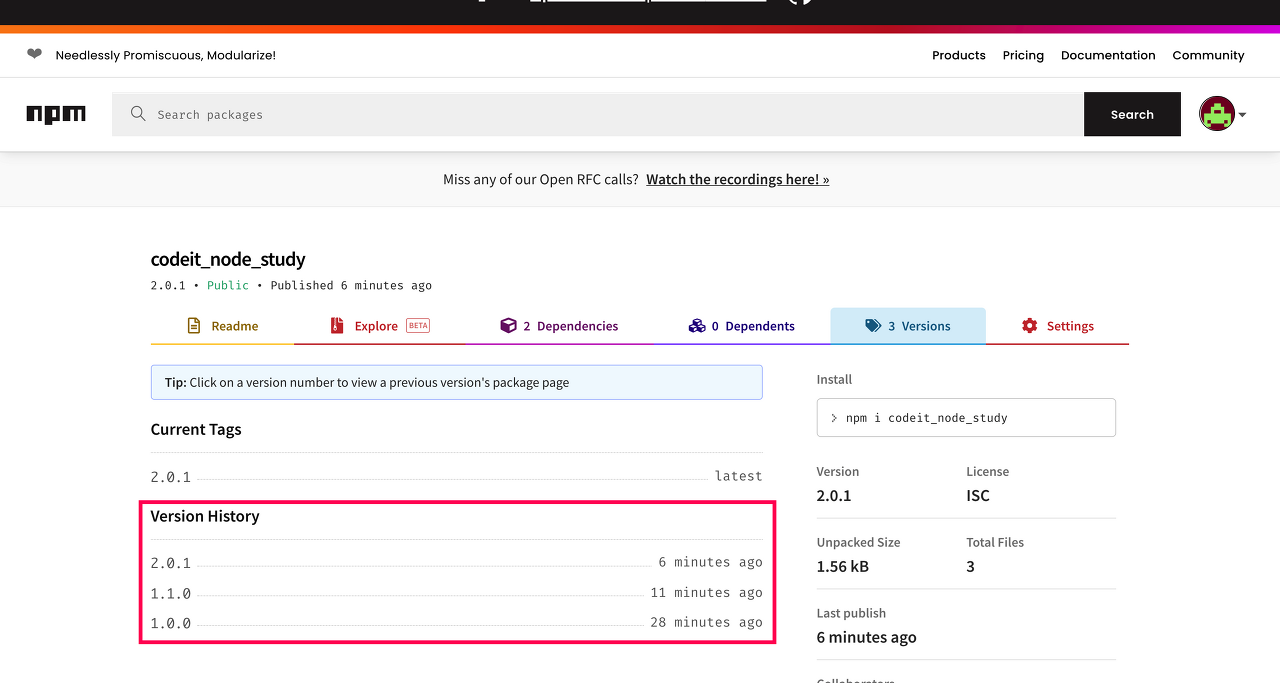The height and width of the screenshot is (683, 1280).
Task: Click the Version History heading
Action: pyautogui.click(x=205, y=516)
